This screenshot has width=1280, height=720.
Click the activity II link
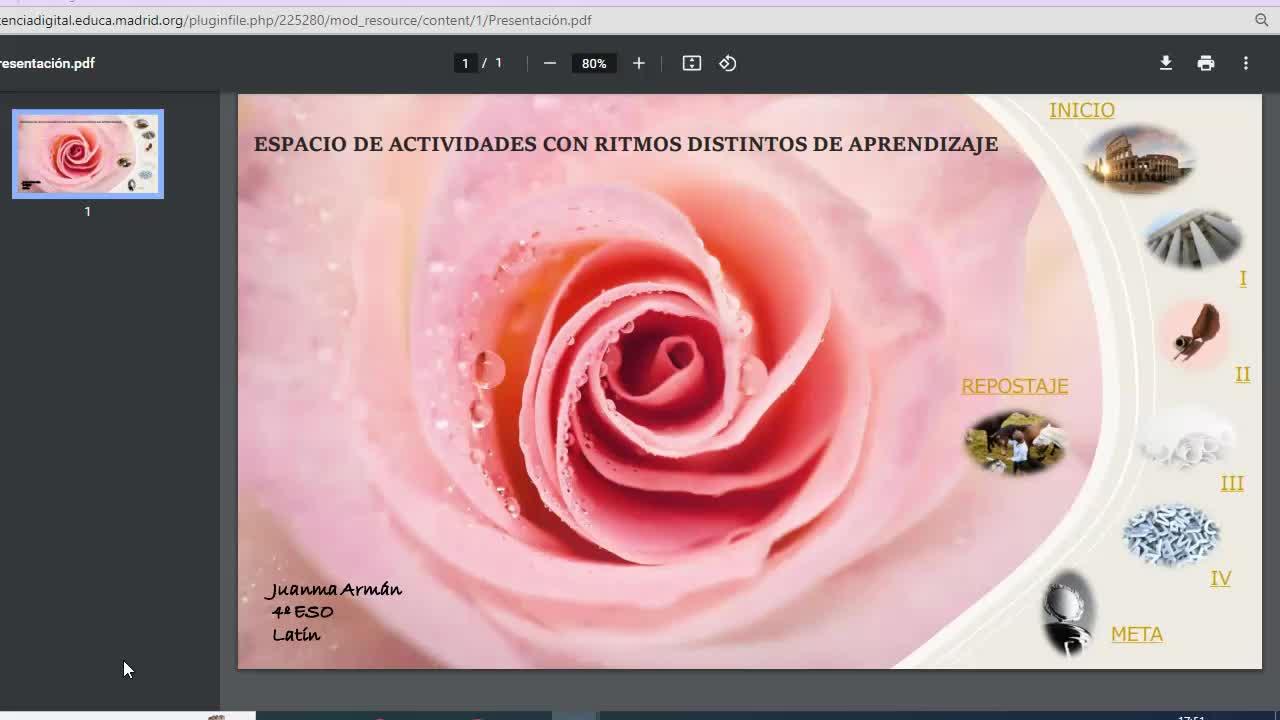point(1242,374)
